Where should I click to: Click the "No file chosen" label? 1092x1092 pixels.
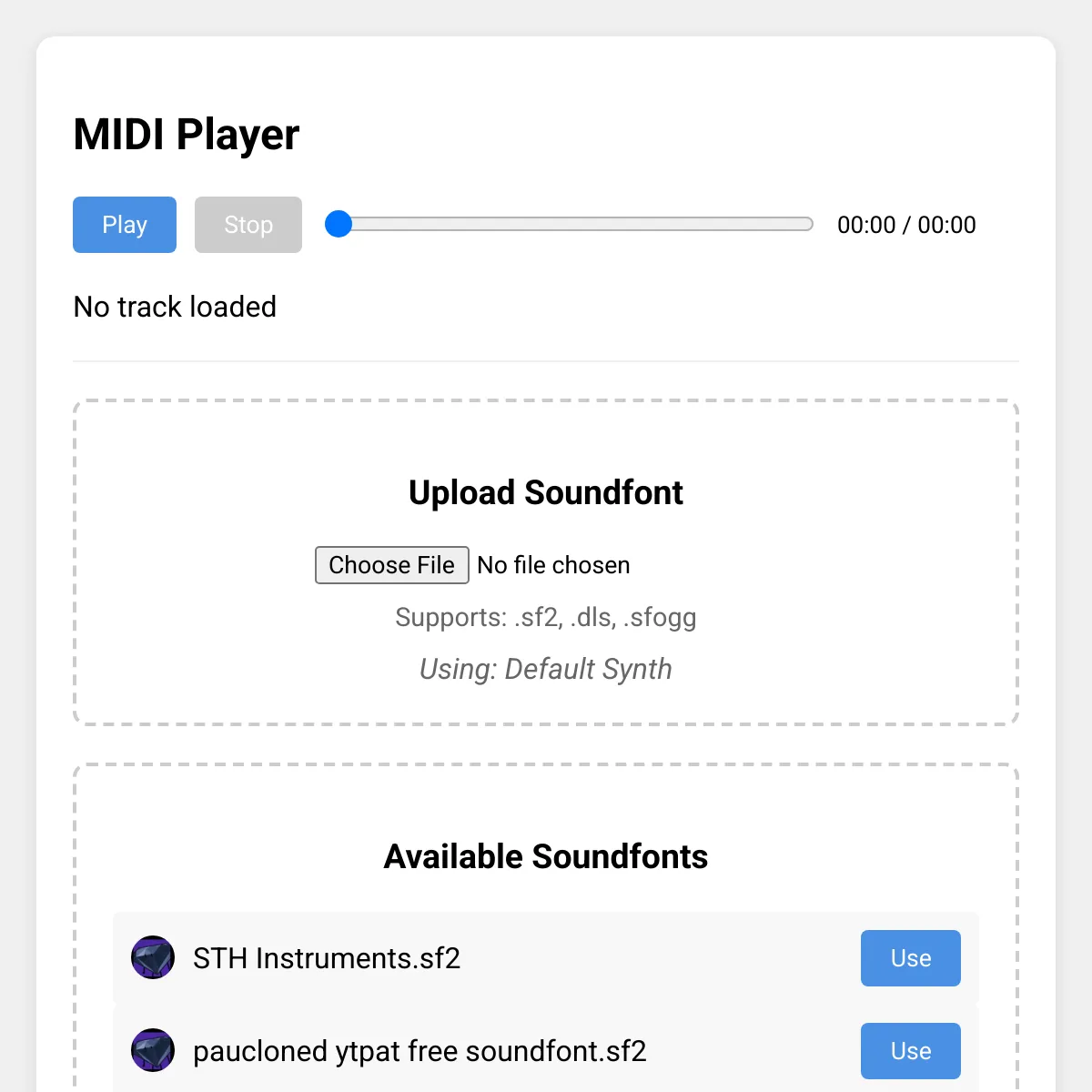[553, 565]
